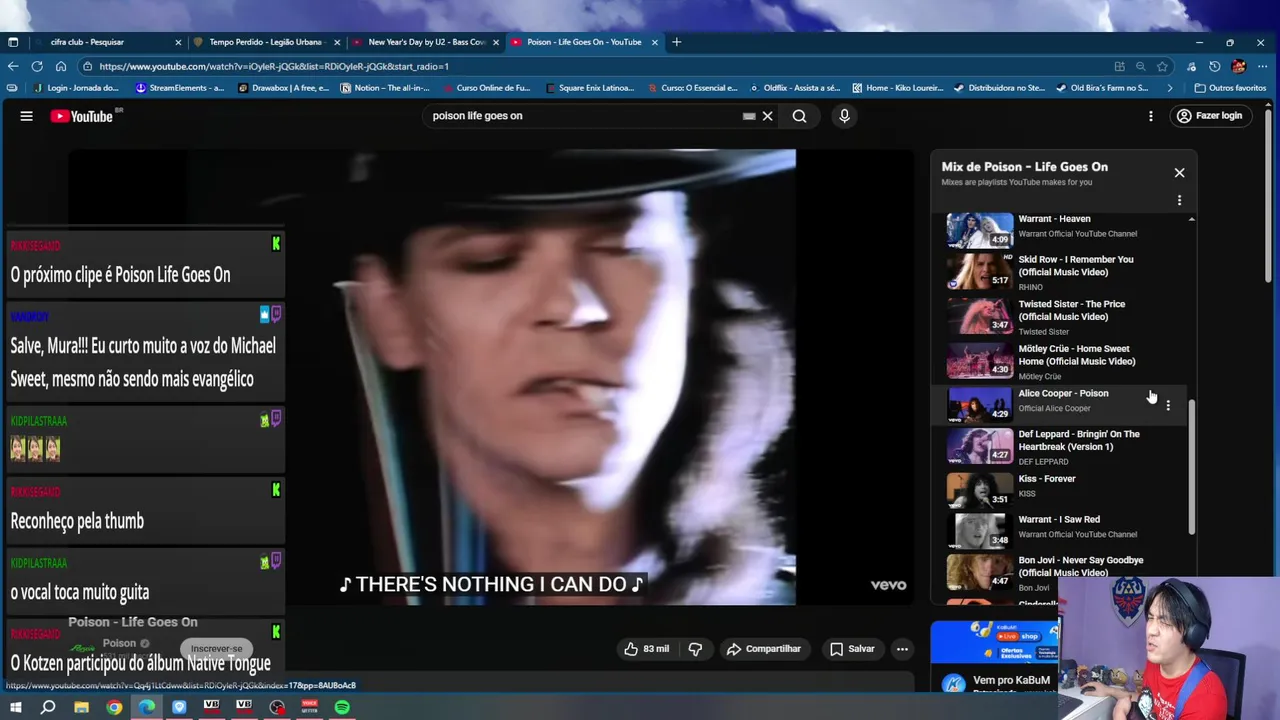This screenshot has width=1280, height=720.
Task: Switch to New Year's Day by U2 tab
Action: pyautogui.click(x=426, y=42)
